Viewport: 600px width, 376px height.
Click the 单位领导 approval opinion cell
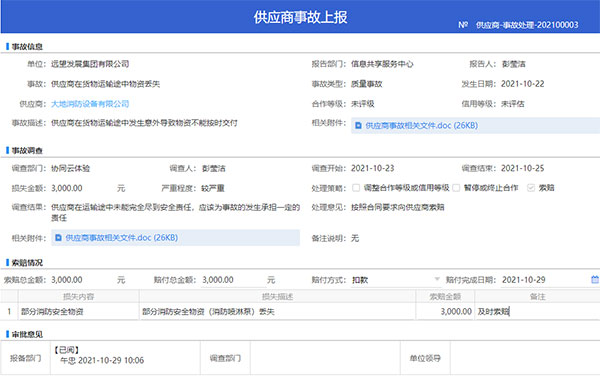coord(525,358)
